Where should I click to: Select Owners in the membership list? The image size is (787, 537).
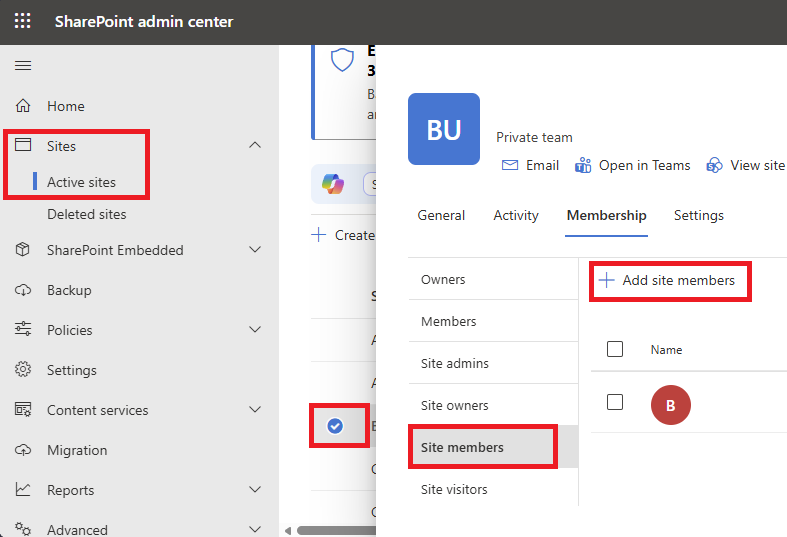coord(493,280)
